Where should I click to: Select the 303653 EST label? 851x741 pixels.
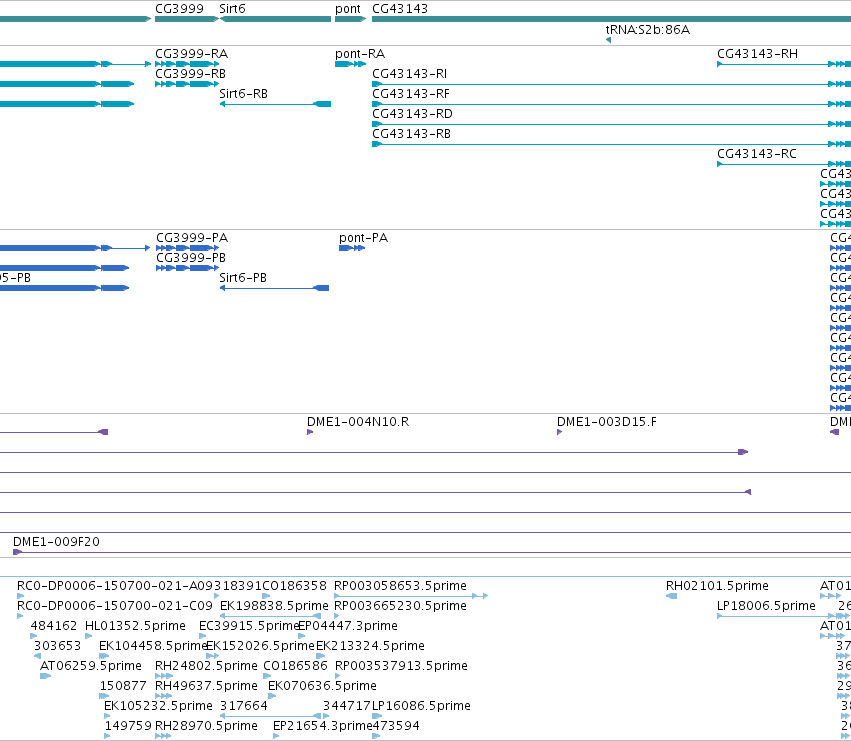[x=58, y=646]
